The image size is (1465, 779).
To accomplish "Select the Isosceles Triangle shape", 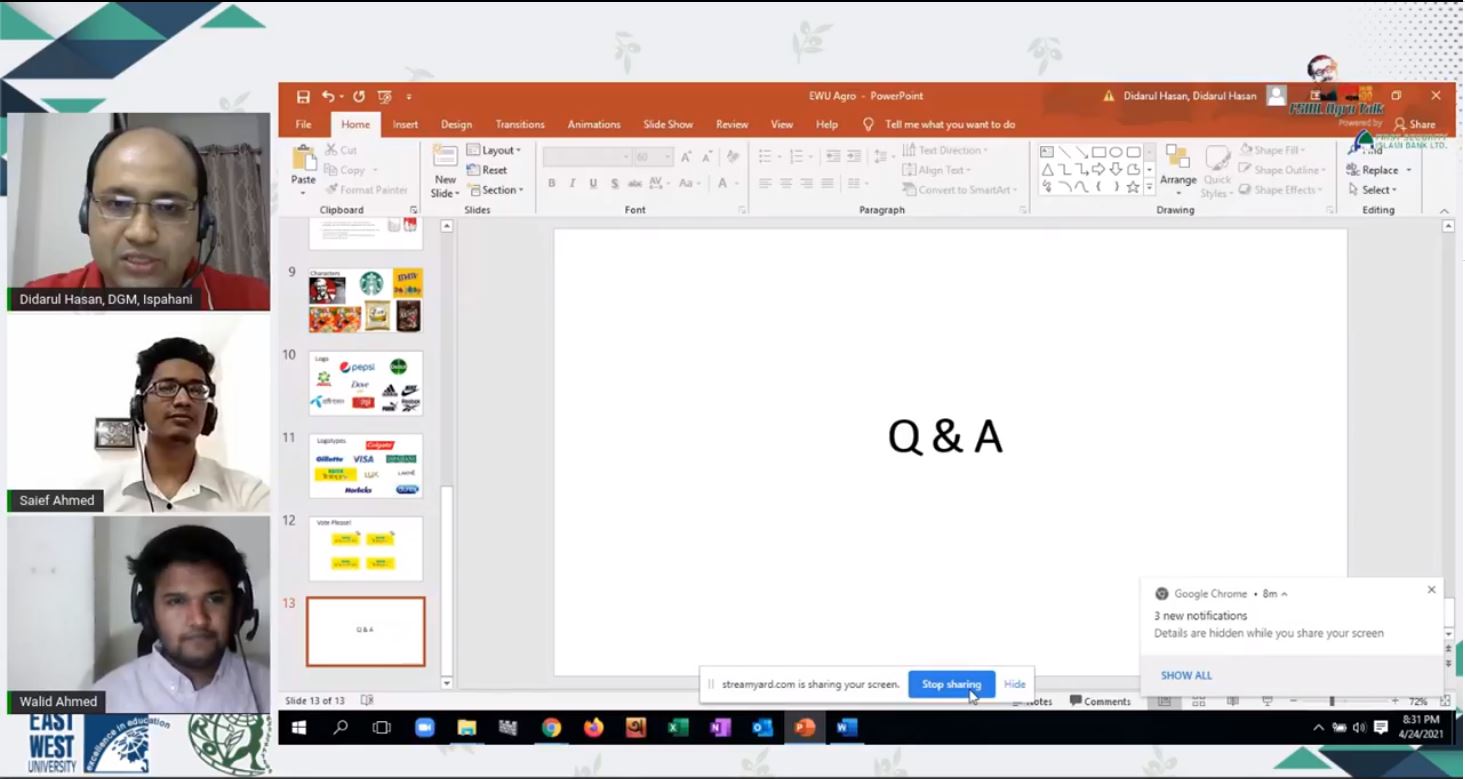I will point(1047,170).
